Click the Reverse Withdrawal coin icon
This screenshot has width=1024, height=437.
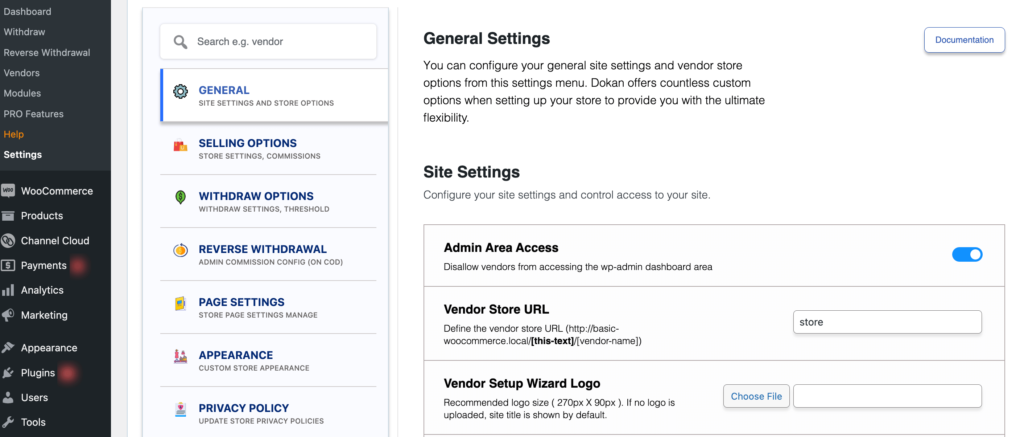tap(180, 250)
